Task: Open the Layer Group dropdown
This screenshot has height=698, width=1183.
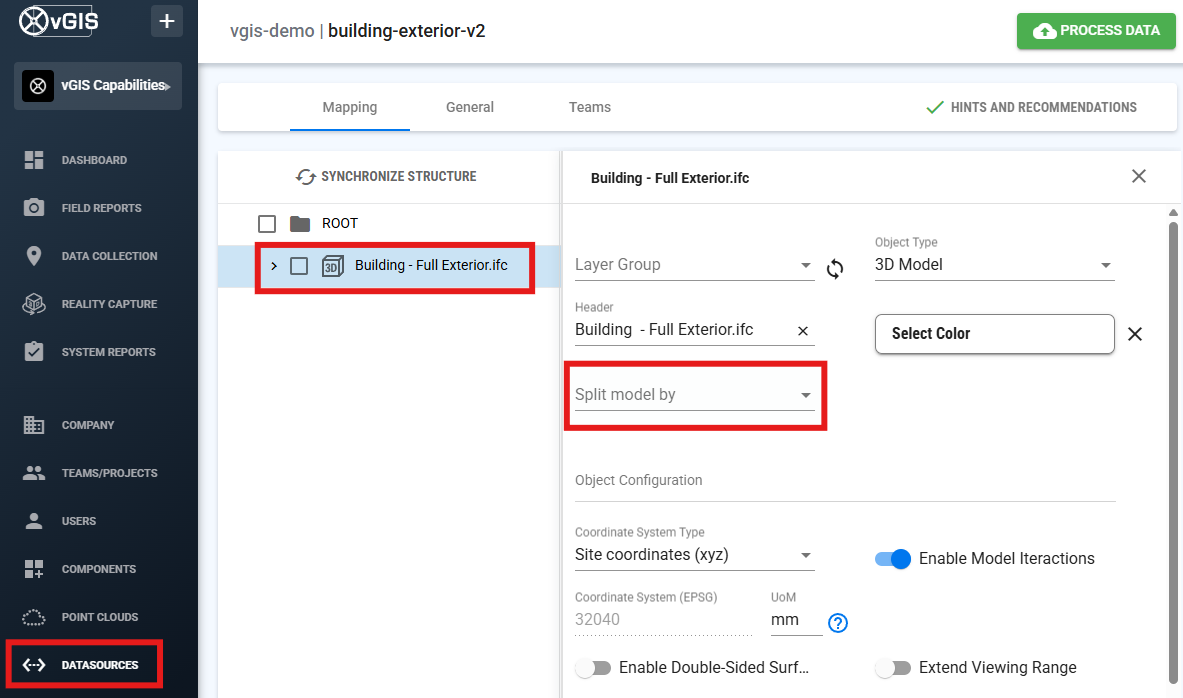Action: coord(695,265)
